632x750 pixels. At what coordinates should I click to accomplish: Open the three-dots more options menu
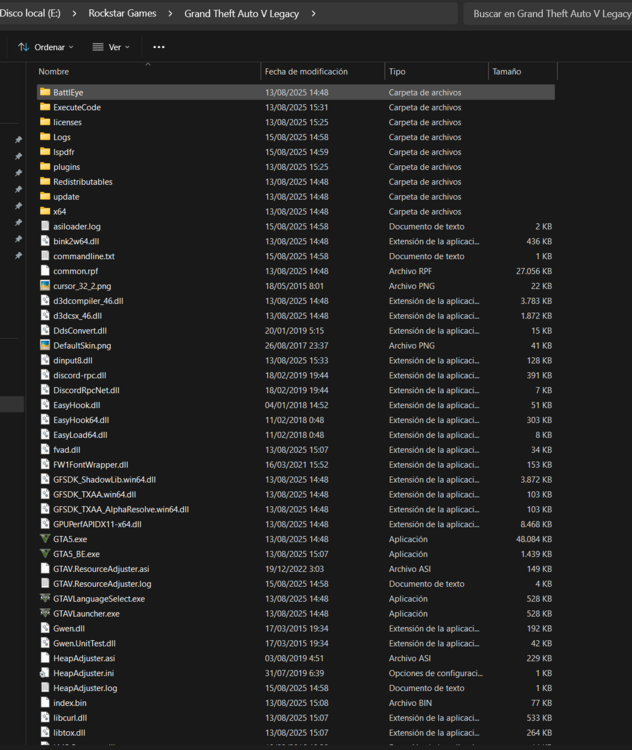coord(159,47)
